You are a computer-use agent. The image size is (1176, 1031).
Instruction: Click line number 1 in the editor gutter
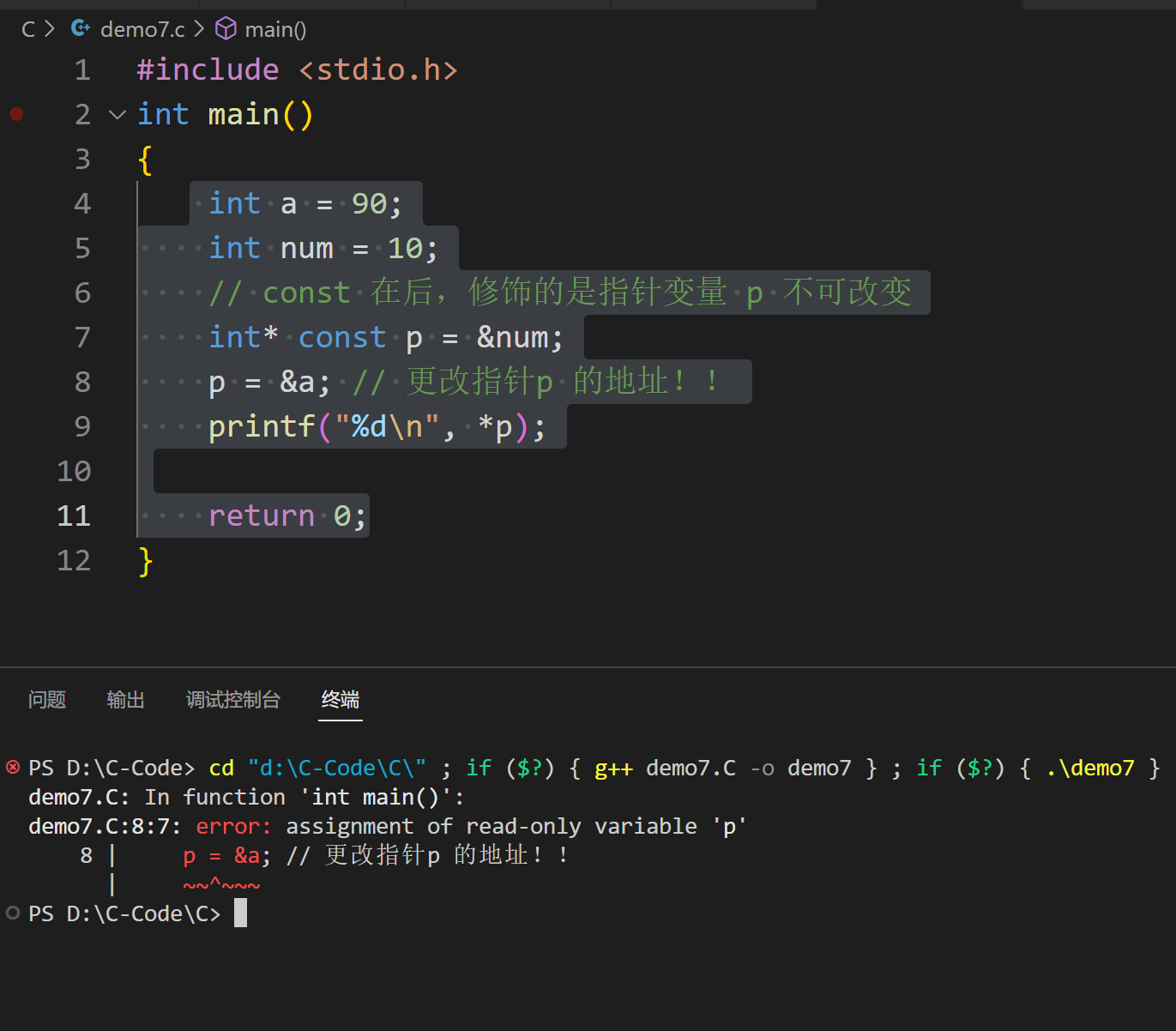pyautogui.click(x=82, y=69)
